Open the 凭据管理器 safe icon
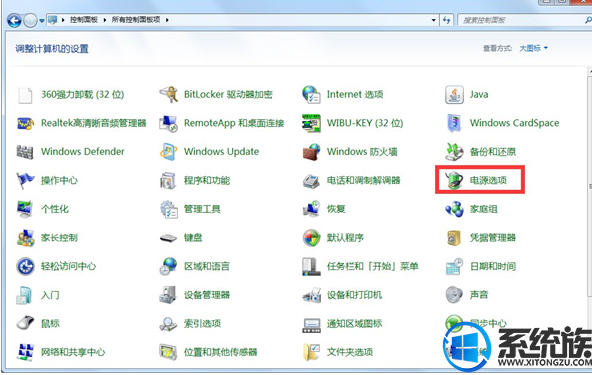Image resolution: width=592 pixels, height=375 pixels. tap(454, 238)
